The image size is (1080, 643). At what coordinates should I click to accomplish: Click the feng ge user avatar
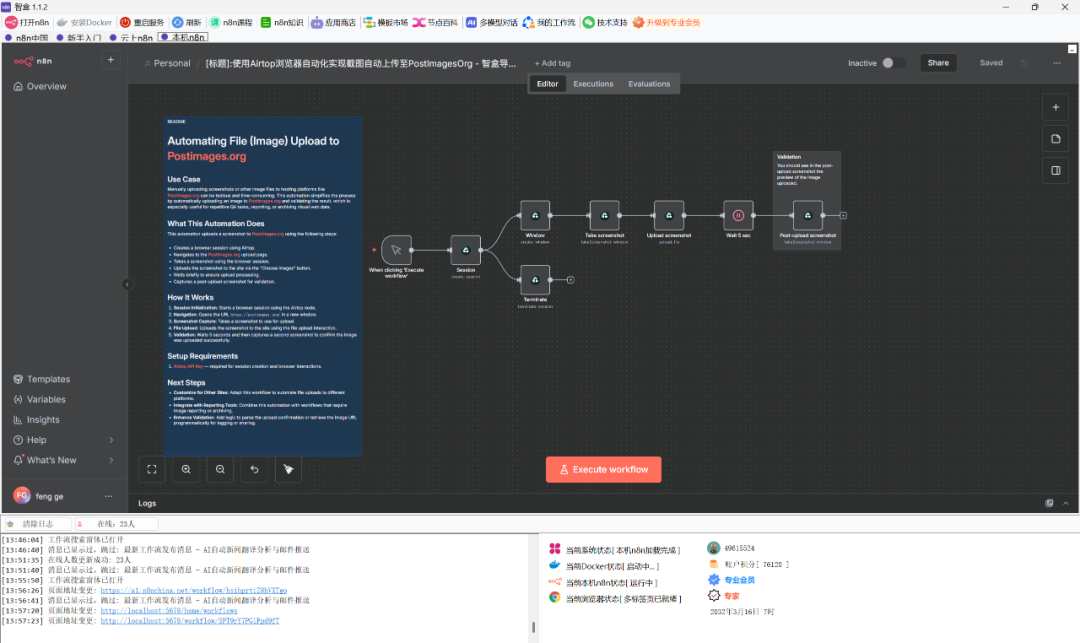(x=21, y=496)
